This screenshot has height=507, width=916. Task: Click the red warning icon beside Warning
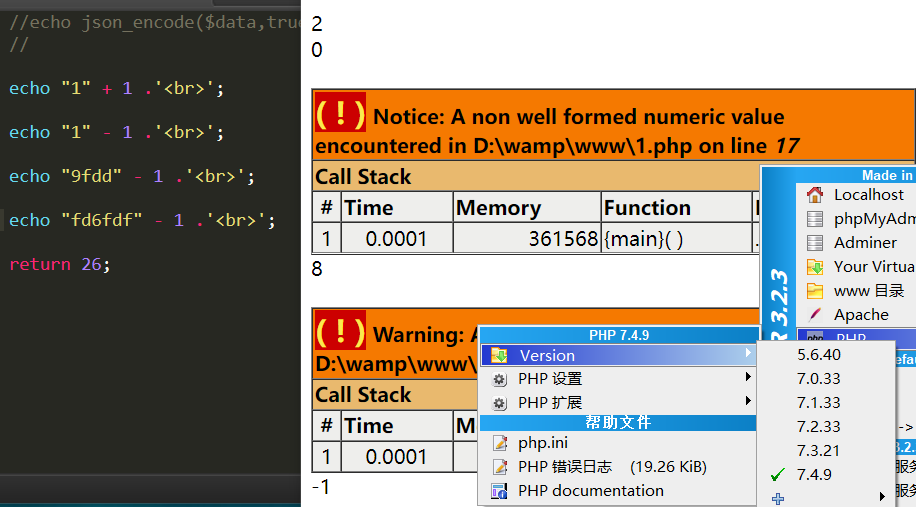click(x=340, y=331)
